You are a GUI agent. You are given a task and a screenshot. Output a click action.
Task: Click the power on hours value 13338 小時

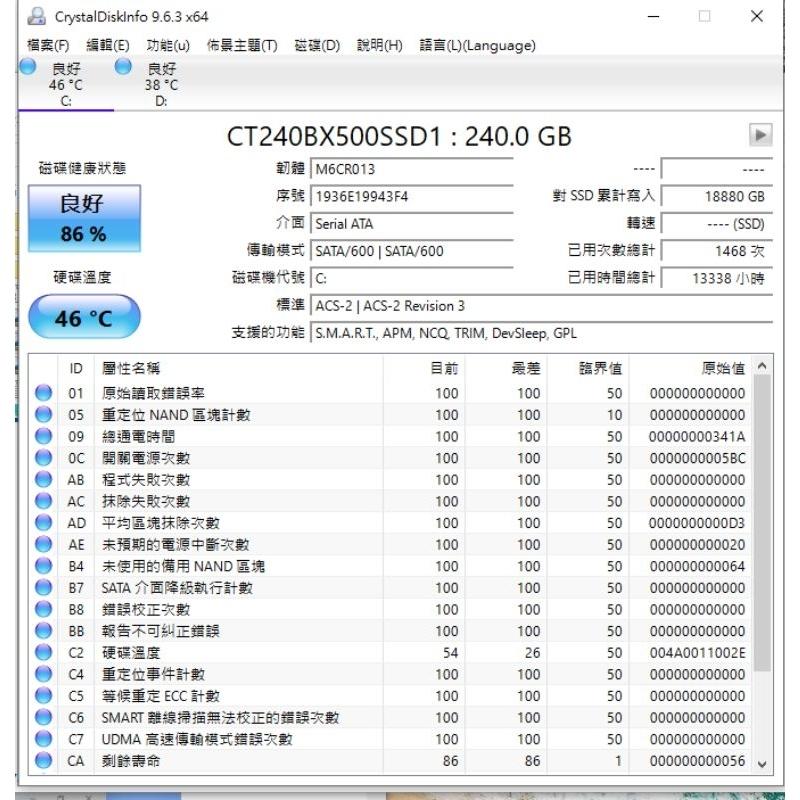point(717,278)
